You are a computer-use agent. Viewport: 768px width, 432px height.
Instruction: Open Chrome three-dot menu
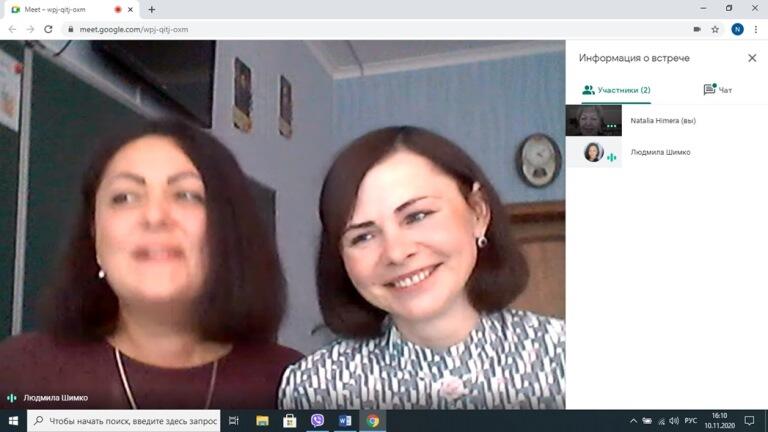pos(756,29)
